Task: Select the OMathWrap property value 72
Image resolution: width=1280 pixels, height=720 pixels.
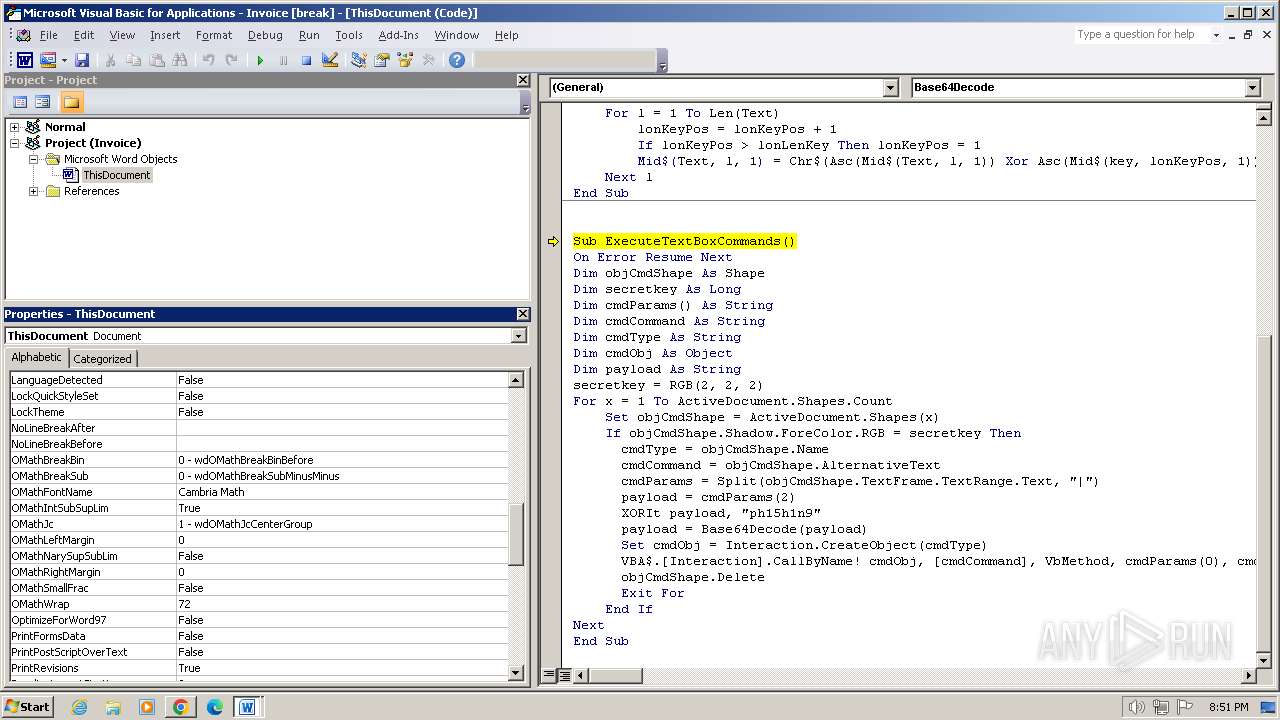Action: click(x=342, y=604)
